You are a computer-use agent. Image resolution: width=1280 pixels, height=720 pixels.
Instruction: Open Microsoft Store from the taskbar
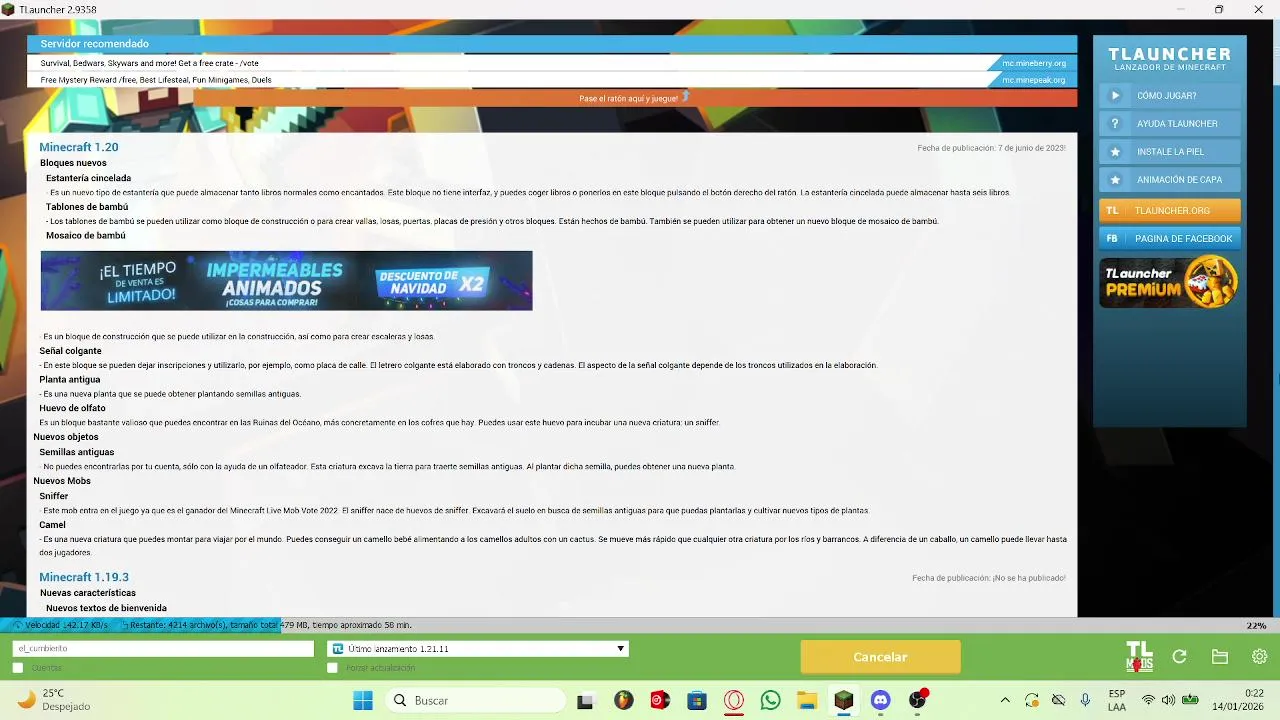click(x=697, y=700)
